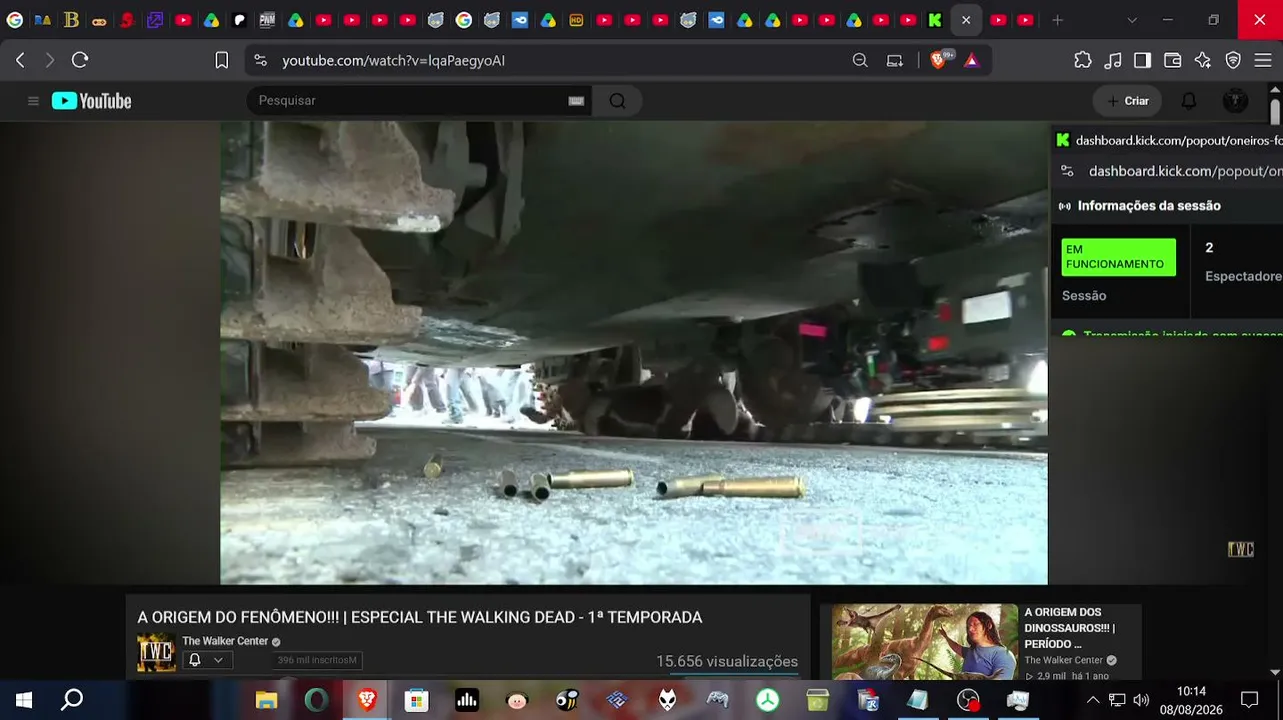The height and width of the screenshot is (720, 1283).
Task: Open site settings icon in address bar
Action: 261,60
